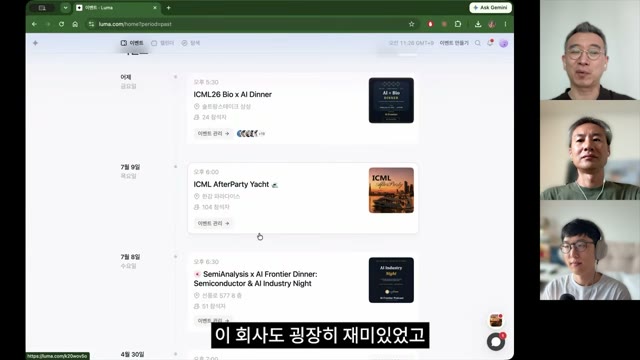Open the AI + Bio Dinner thumbnail
Viewport: 640px width, 360px height.
pyautogui.click(x=391, y=100)
